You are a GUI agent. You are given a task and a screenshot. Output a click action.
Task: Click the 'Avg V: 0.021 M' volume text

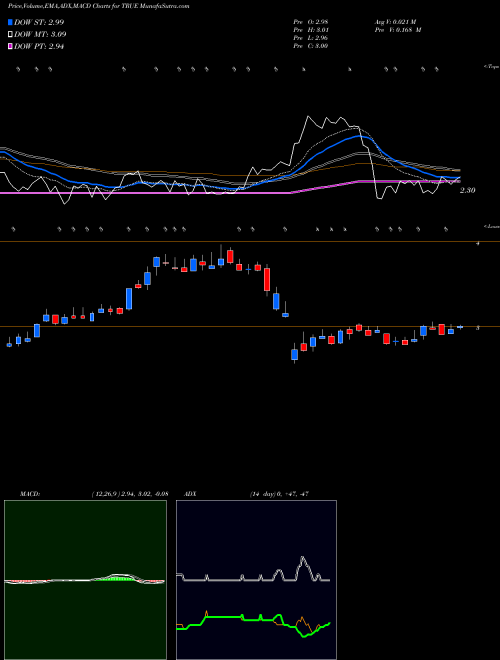coord(395,21)
